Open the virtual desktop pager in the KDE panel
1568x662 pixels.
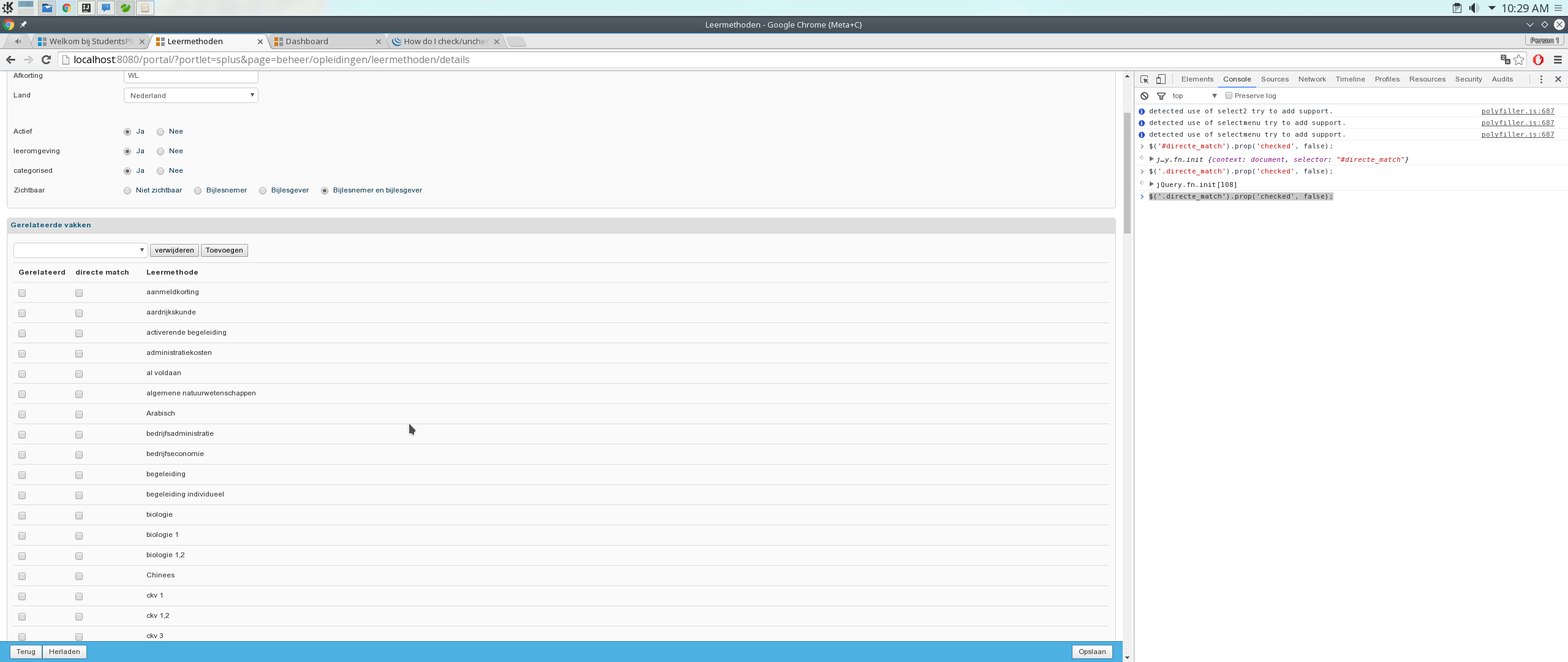click(26, 8)
